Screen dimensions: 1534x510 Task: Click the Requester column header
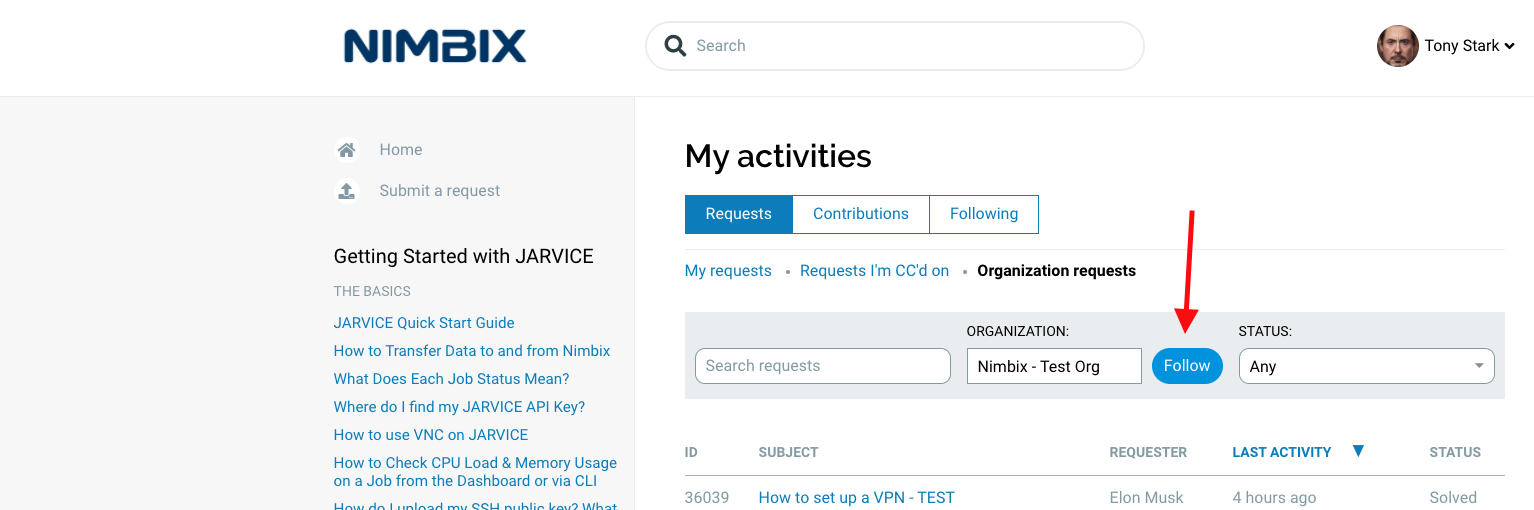click(1148, 453)
